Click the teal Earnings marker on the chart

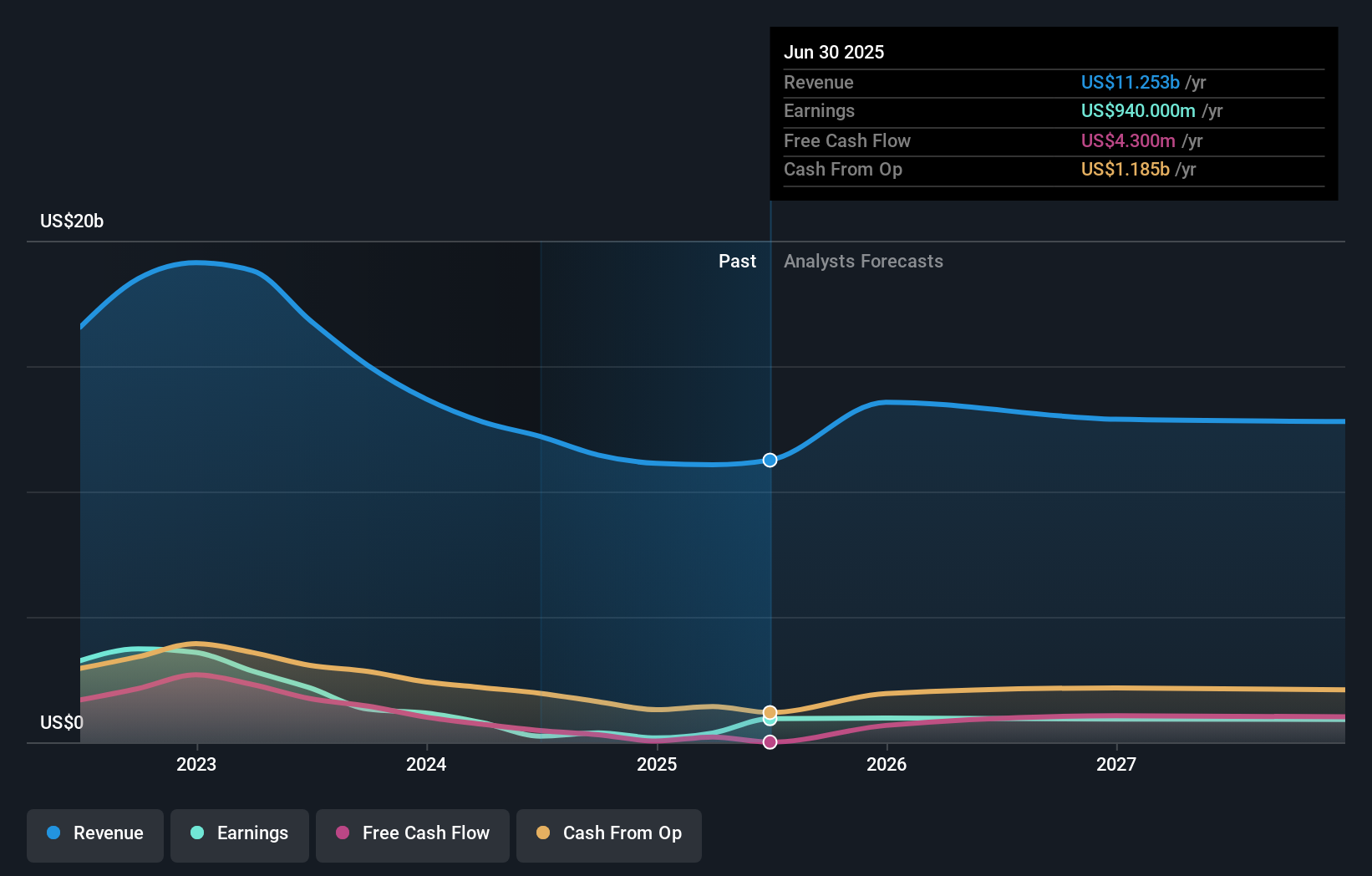click(770, 721)
